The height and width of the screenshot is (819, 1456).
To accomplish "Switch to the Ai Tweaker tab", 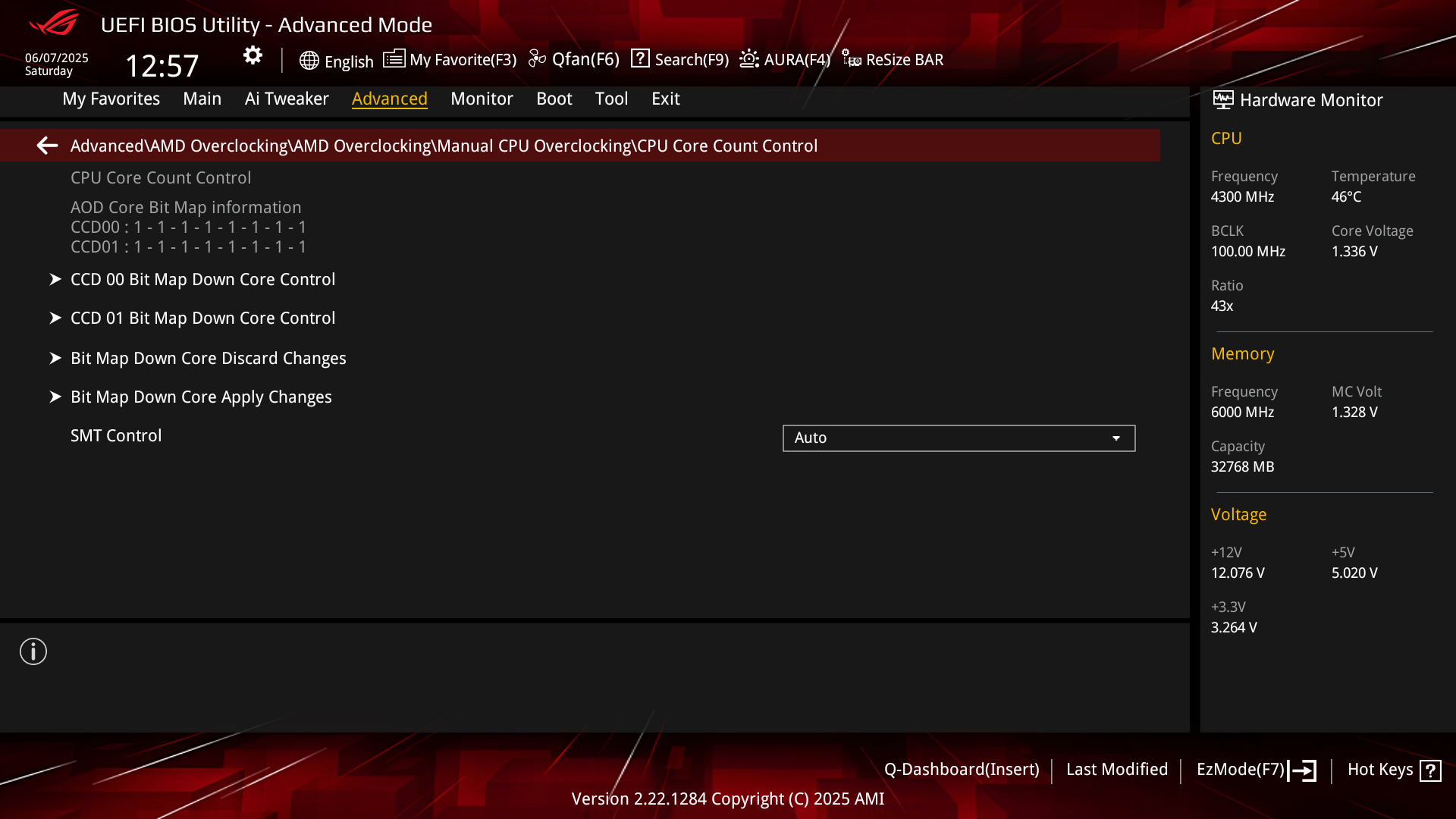I will pyautogui.click(x=287, y=99).
